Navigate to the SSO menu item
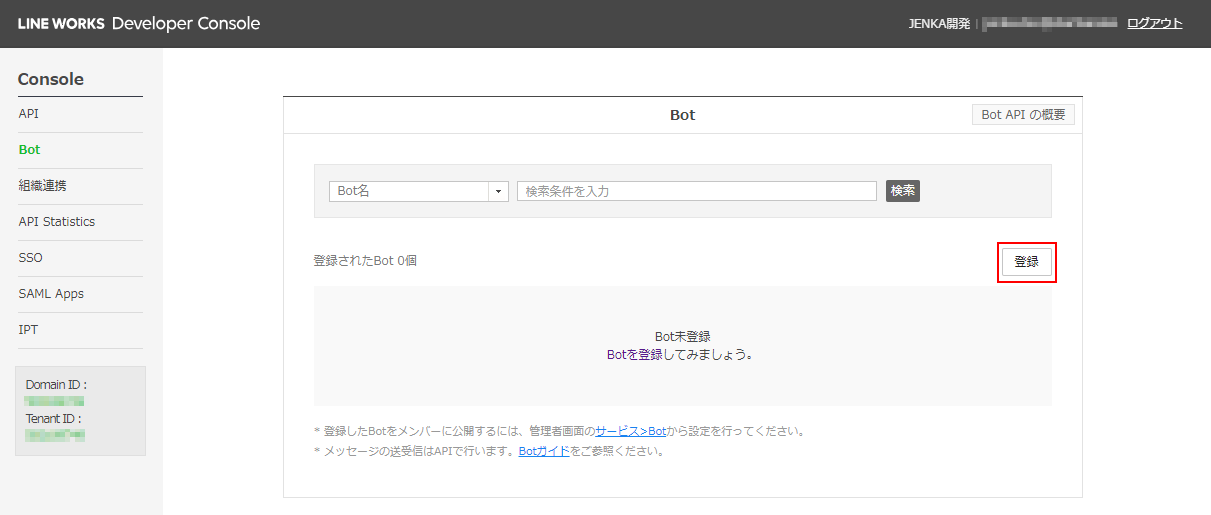 (x=31, y=258)
